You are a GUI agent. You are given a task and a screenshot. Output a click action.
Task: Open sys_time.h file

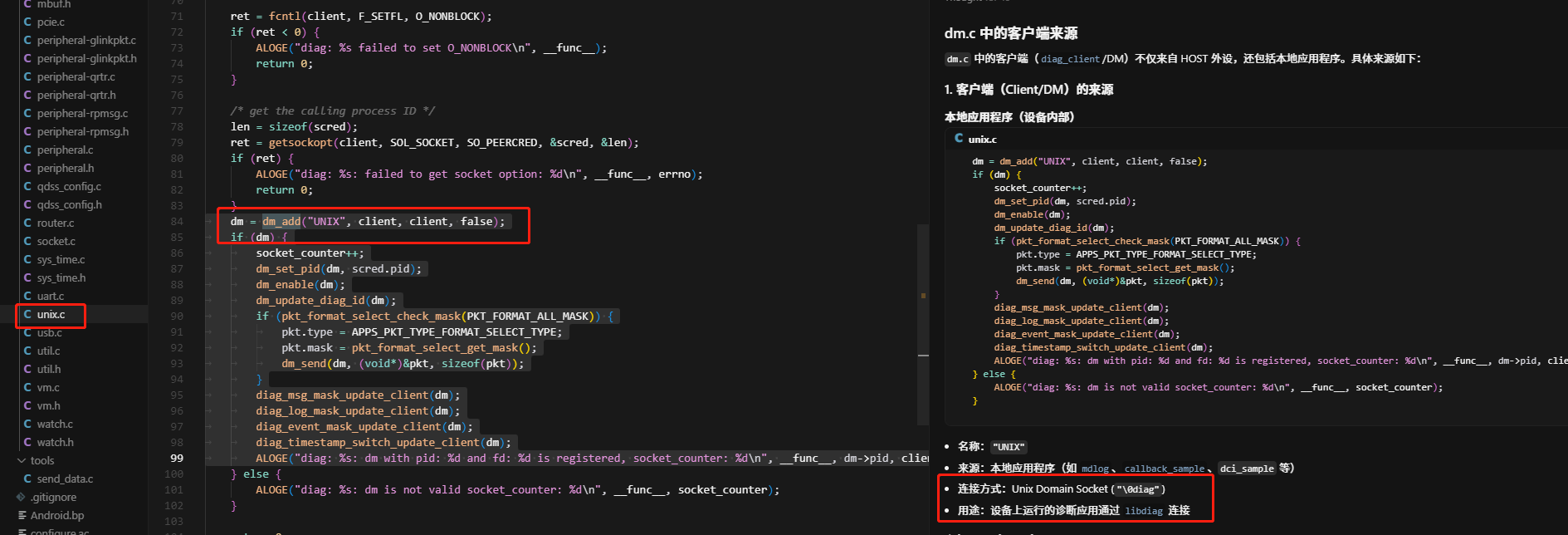point(61,277)
